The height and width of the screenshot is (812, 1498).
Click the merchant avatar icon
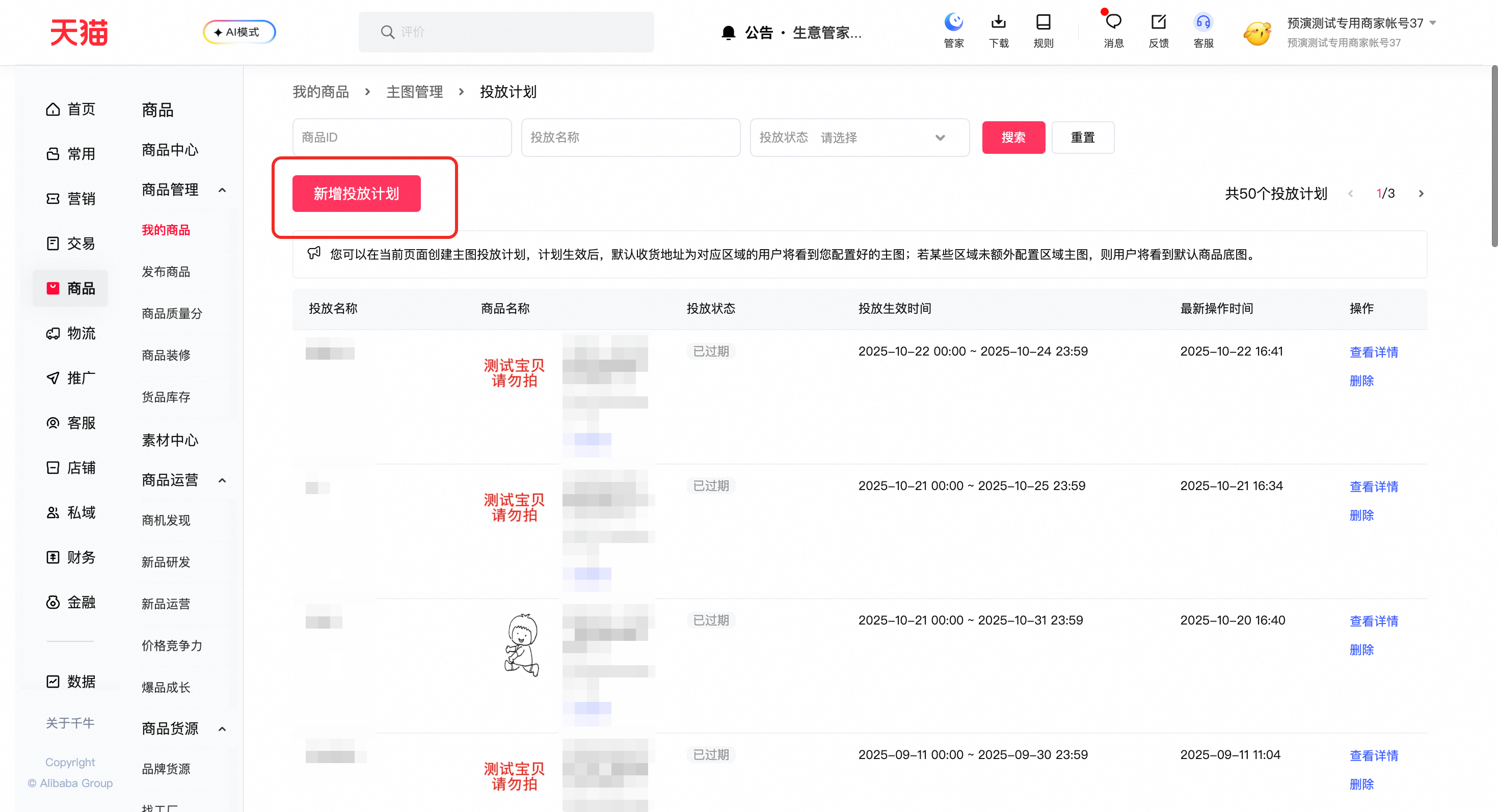pos(1256,33)
